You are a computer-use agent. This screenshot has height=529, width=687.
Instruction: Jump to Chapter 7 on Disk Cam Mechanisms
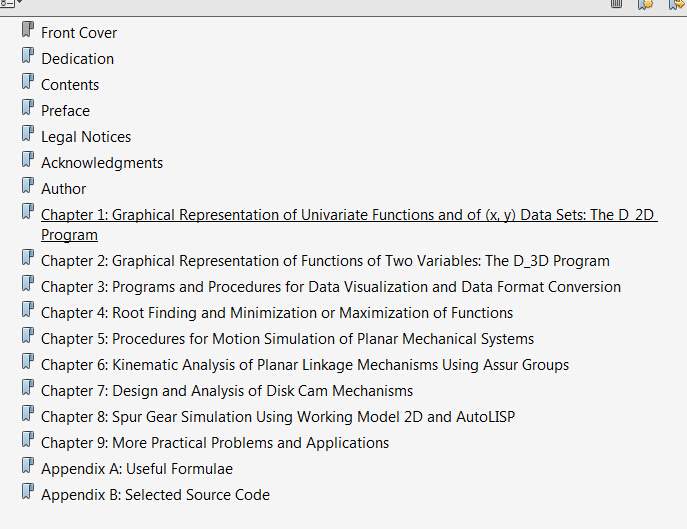point(227,391)
